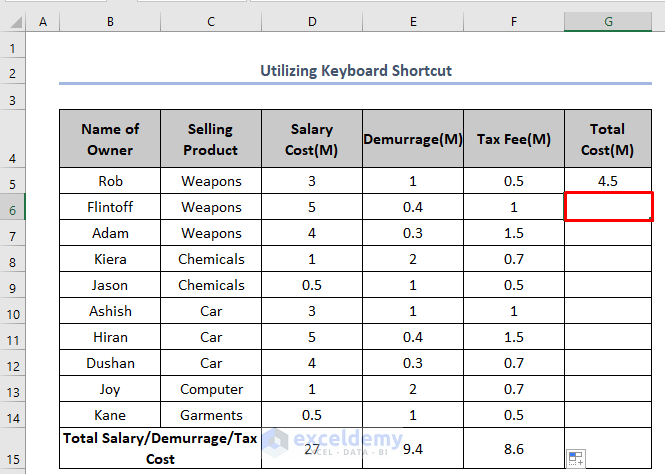Click the 'Selling Product' header cell
The height and width of the screenshot is (474, 665).
pyautogui.click(x=211, y=139)
